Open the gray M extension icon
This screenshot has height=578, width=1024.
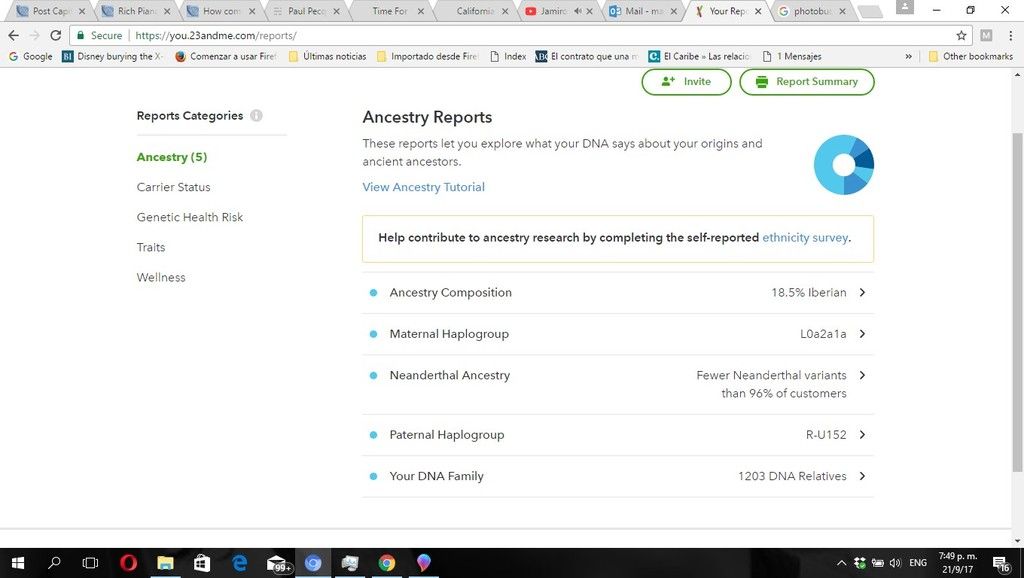(986, 35)
